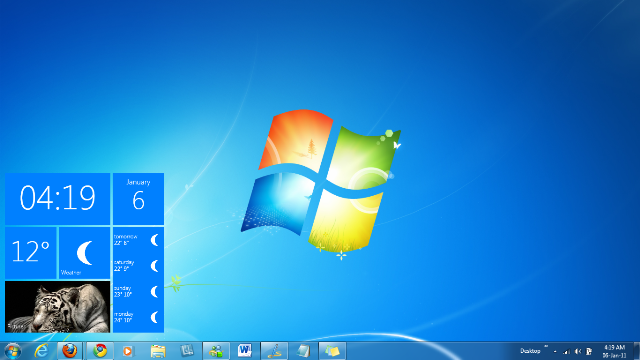
Task: Open the blue notebook taskbar icon
Action: pyautogui.click(x=187, y=351)
